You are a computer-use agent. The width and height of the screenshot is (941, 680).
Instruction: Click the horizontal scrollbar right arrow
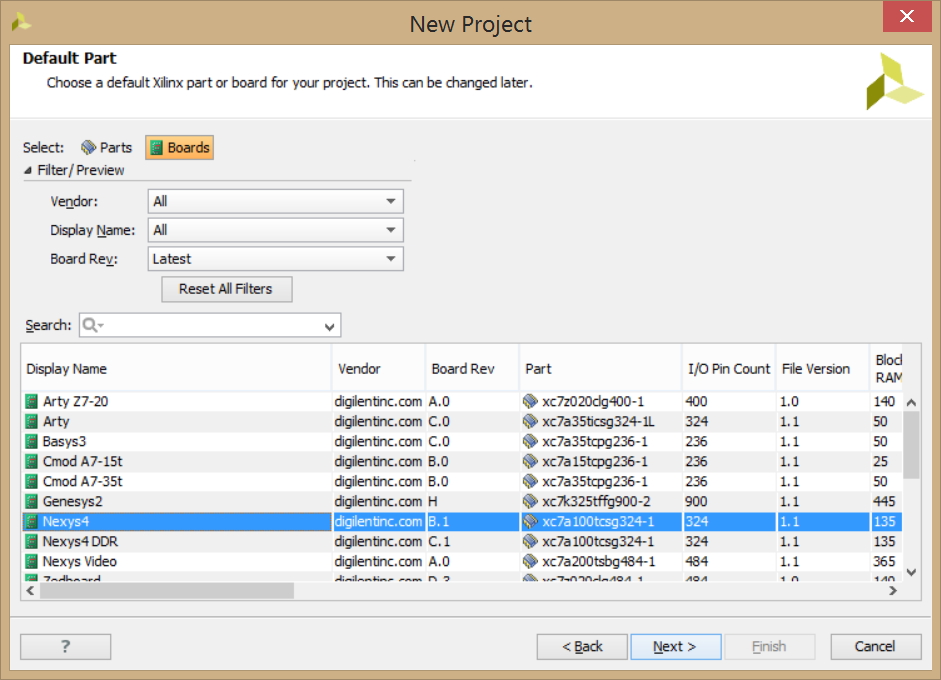tap(893, 591)
